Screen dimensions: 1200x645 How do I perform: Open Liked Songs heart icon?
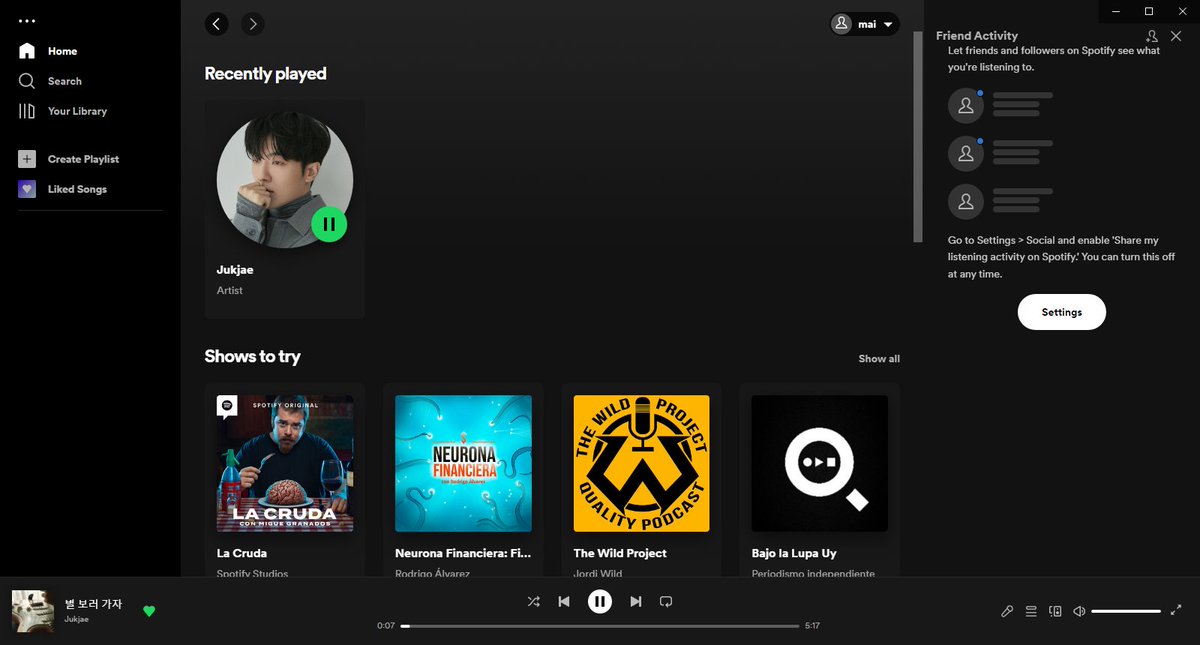pyautogui.click(x=27, y=189)
